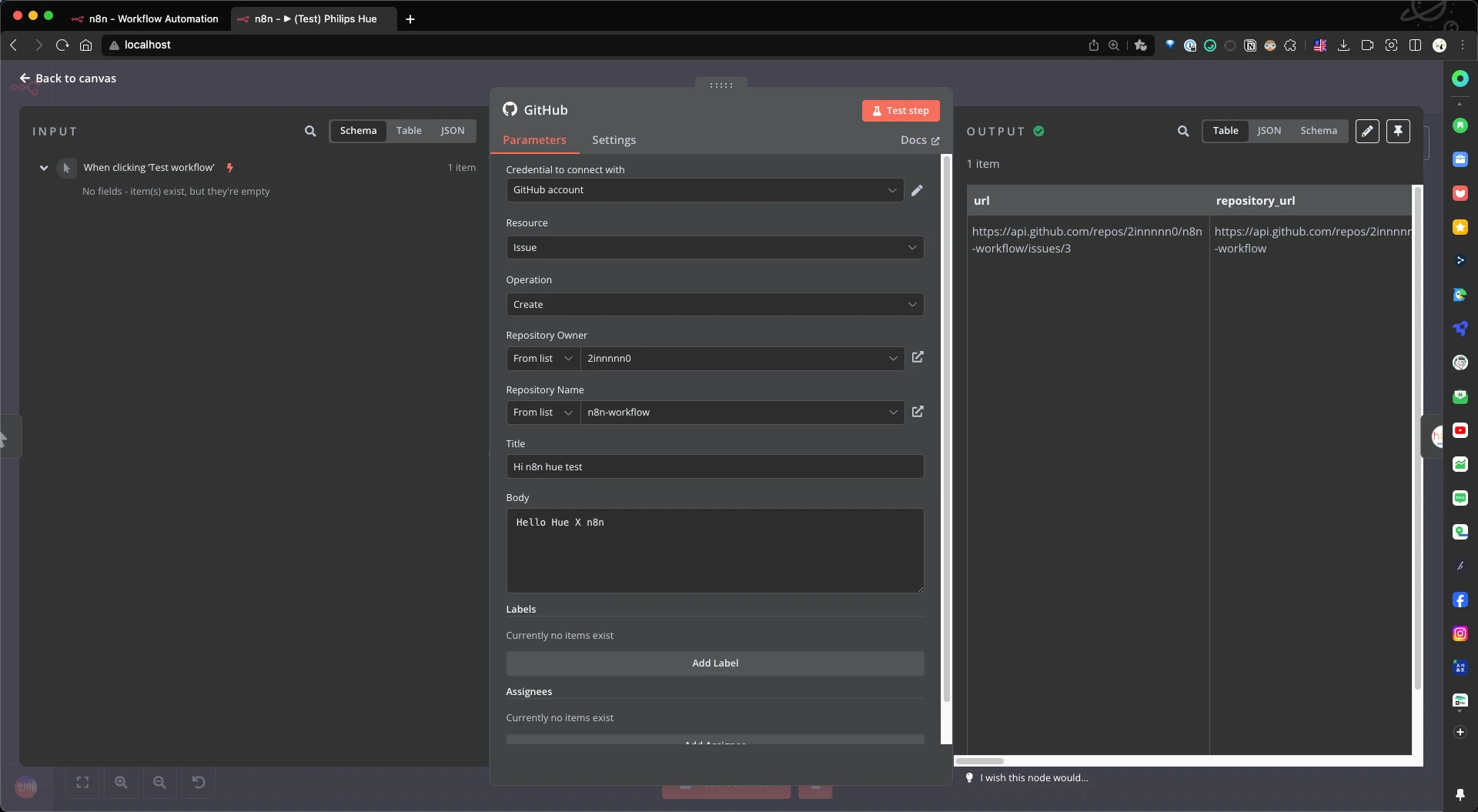Click the browser back arrow
1478x812 pixels.
[14, 45]
